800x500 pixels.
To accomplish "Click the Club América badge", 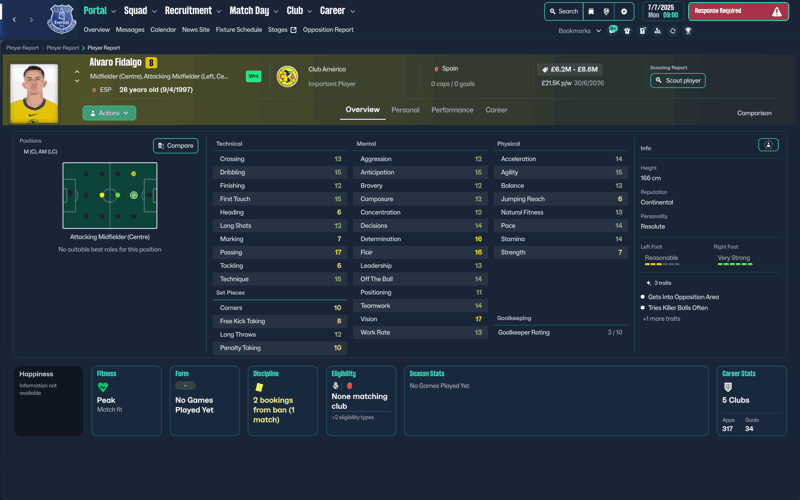I will pyautogui.click(x=287, y=77).
